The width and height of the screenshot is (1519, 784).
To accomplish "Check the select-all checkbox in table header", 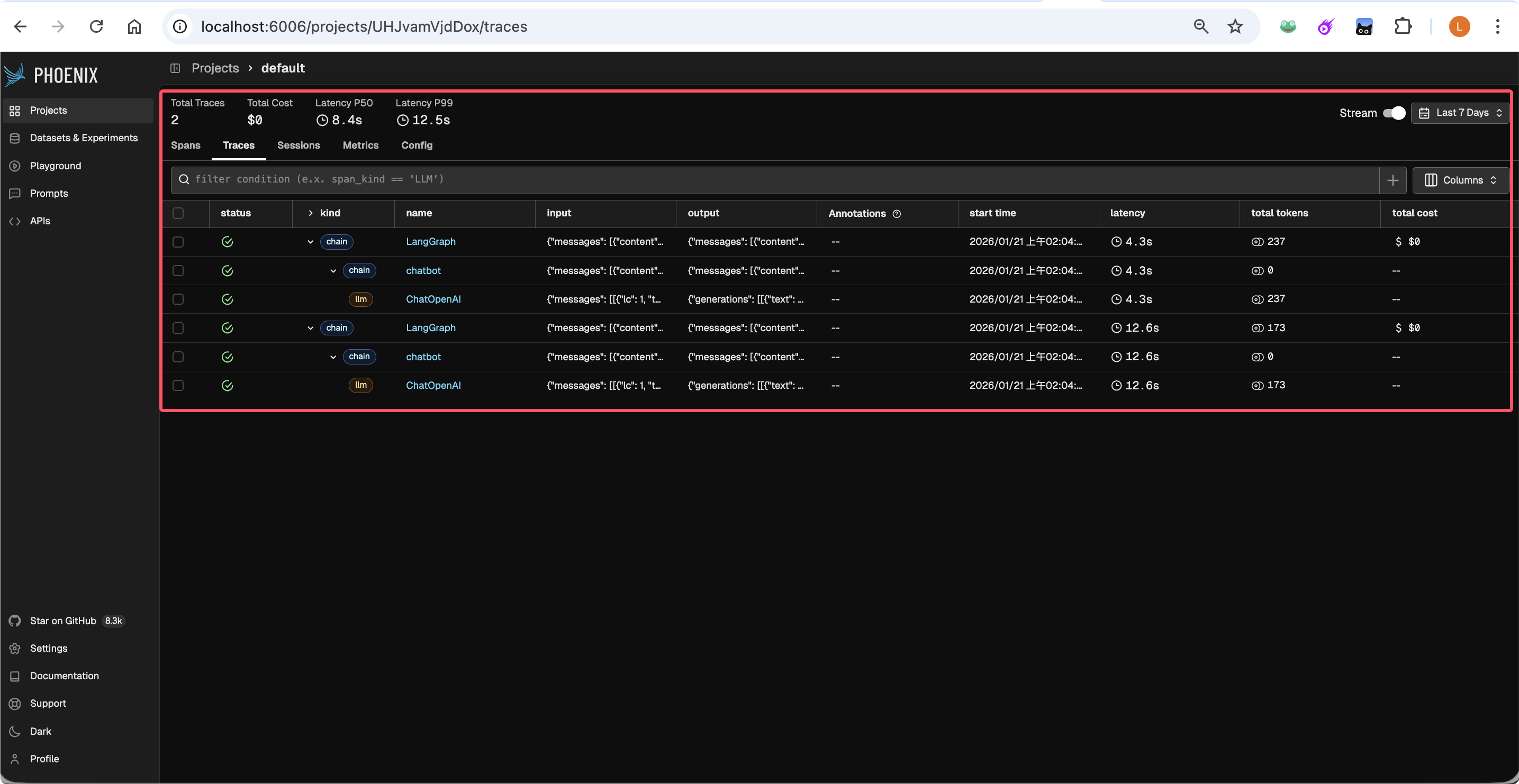I will click(178, 213).
